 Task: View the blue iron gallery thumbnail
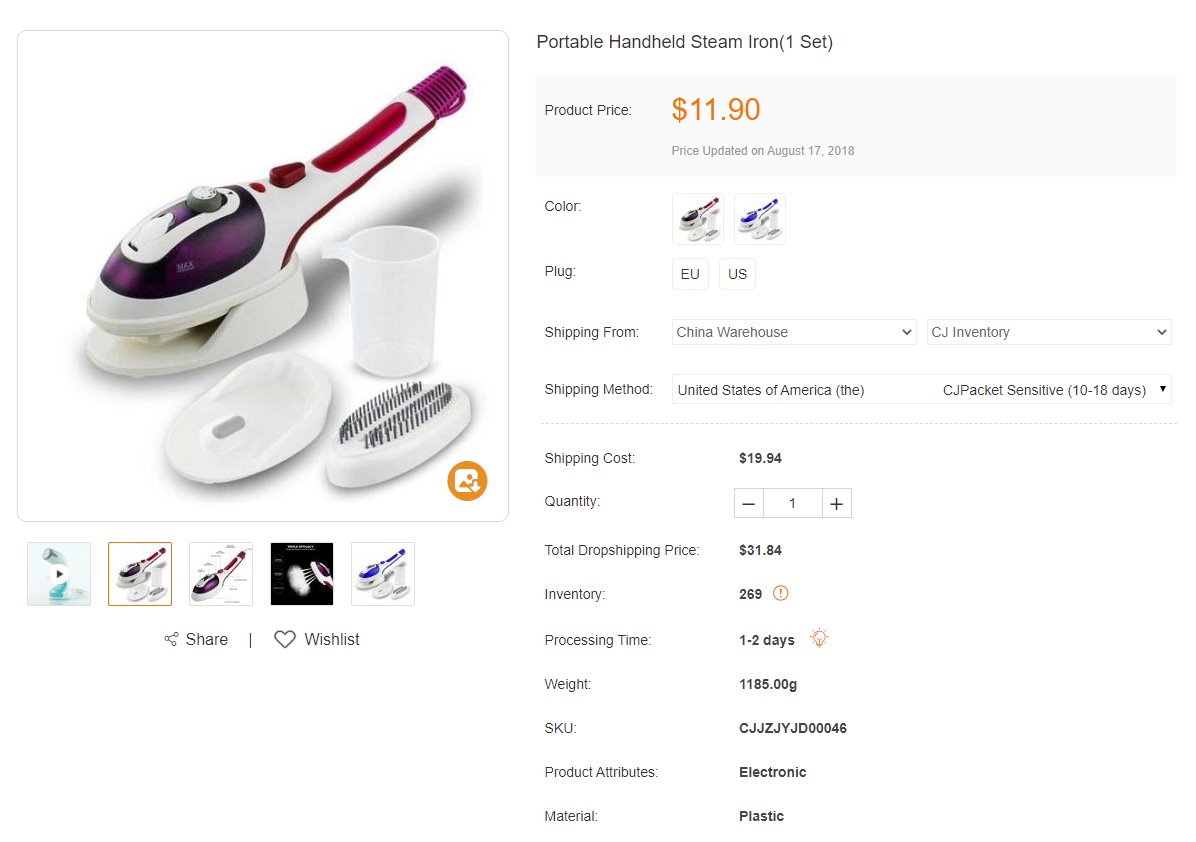(383, 574)
